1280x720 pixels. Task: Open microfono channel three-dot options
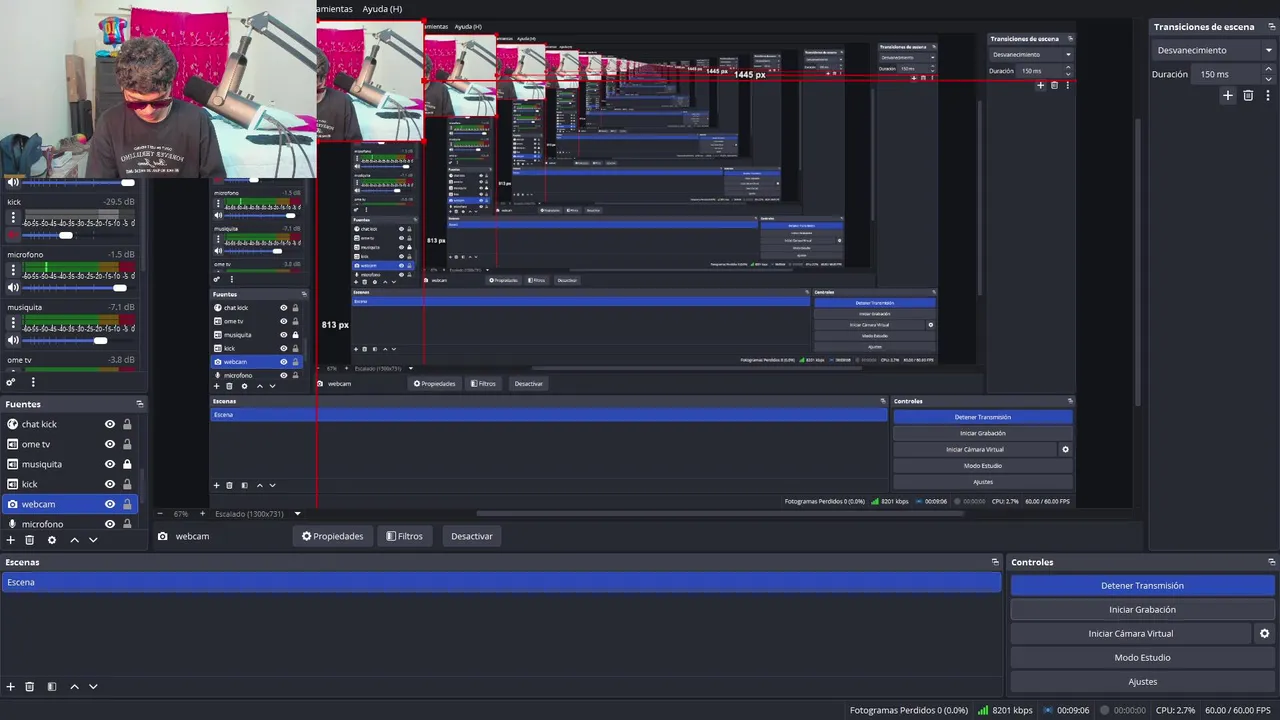pos(13,271)
